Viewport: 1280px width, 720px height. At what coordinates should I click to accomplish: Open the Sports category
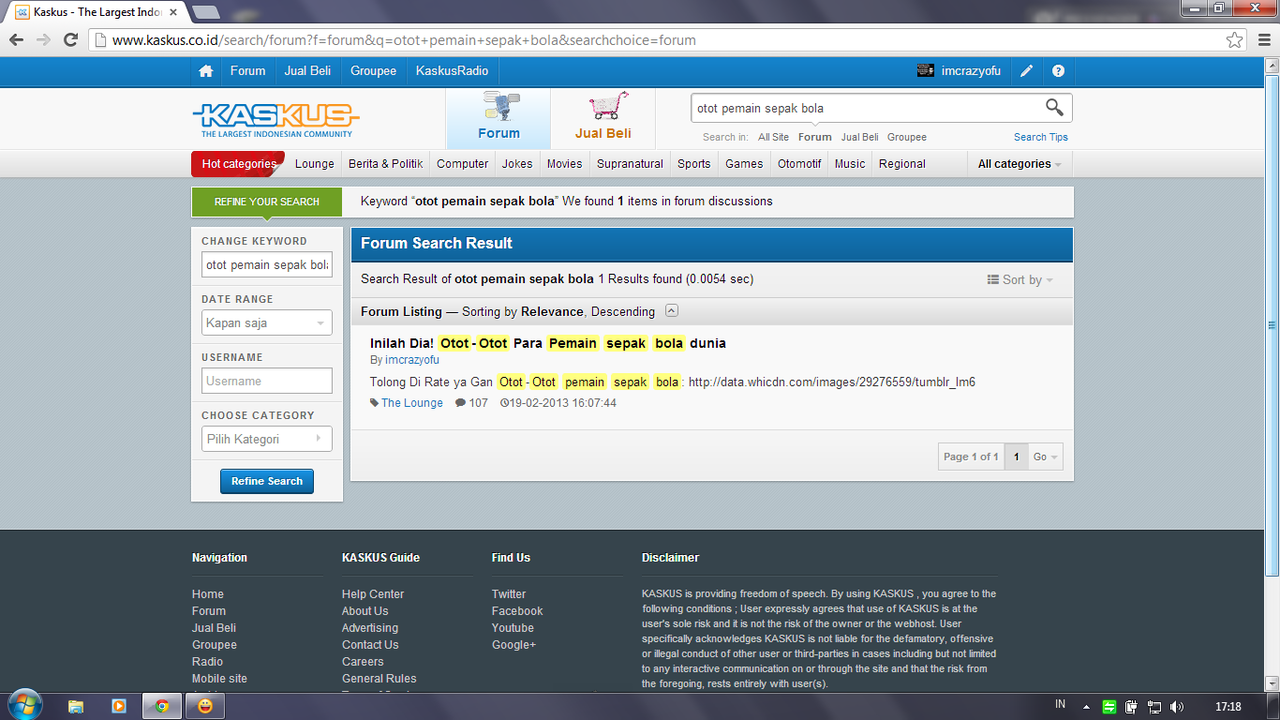[694, 164]
